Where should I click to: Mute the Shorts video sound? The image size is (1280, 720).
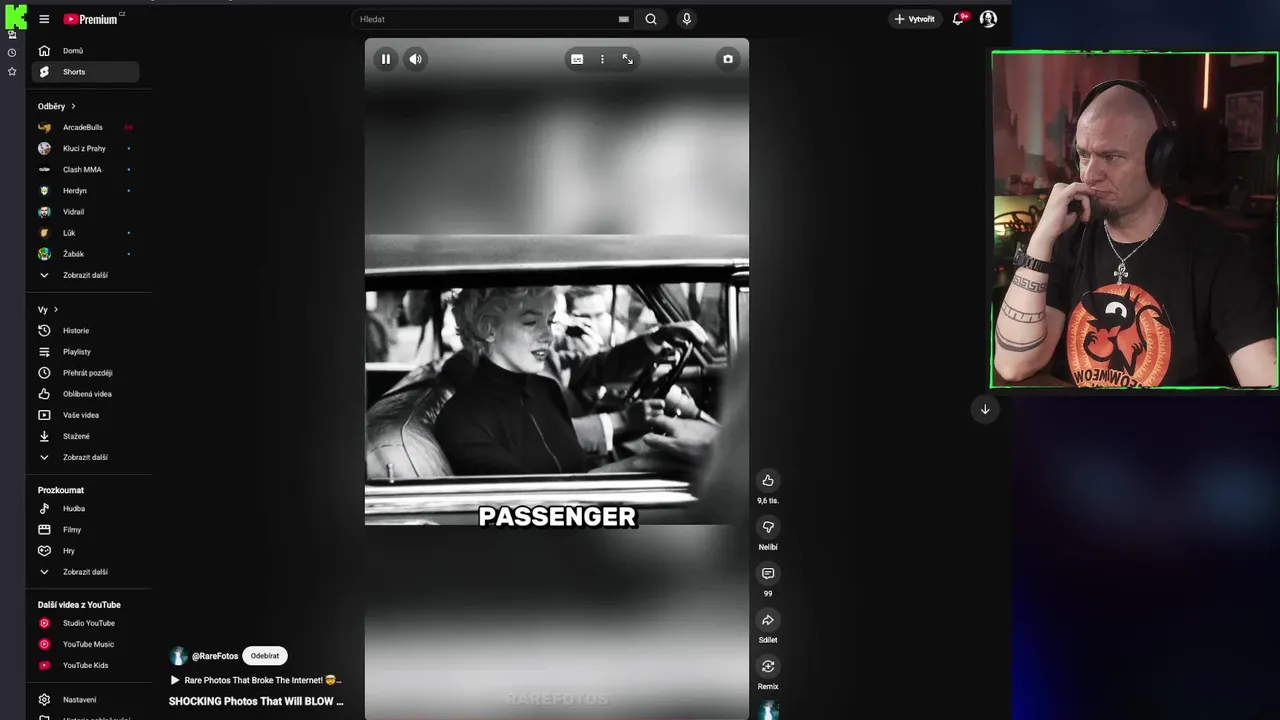[x=415, y=59]
